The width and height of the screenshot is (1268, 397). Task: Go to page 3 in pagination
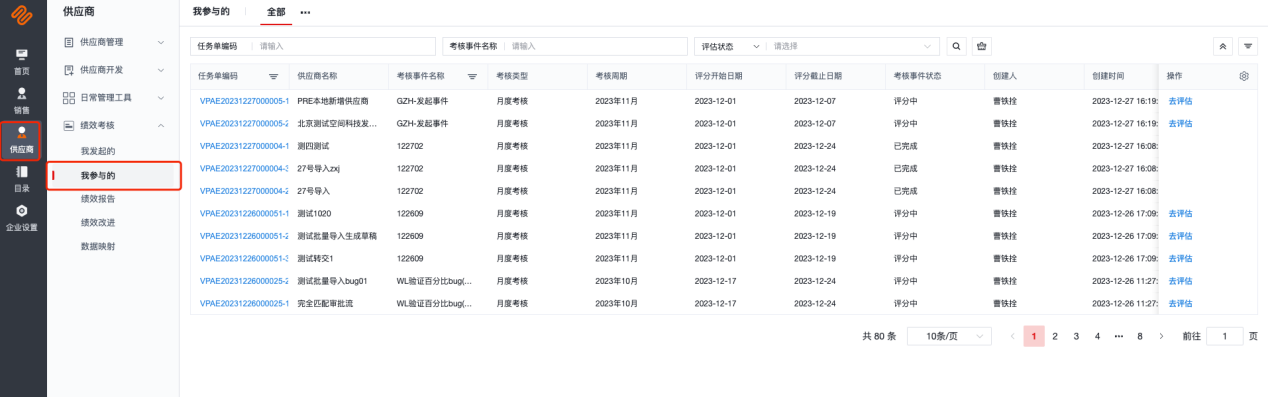coord(1076,336)
